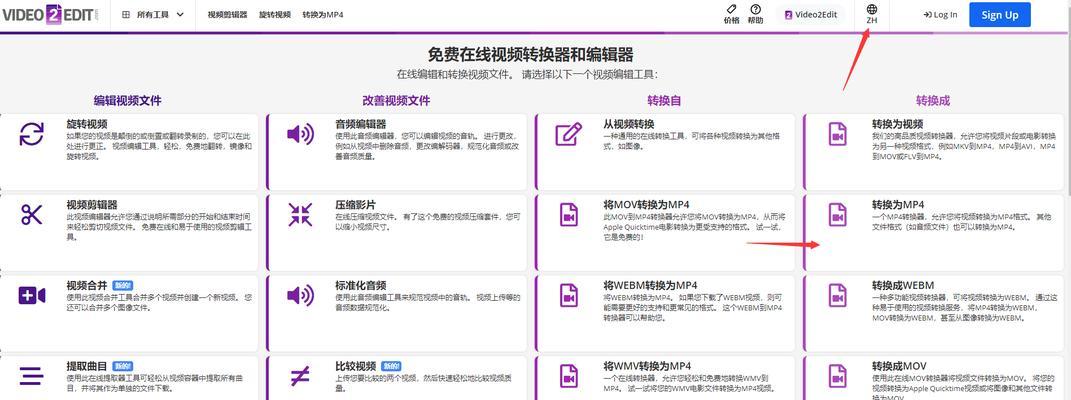
Task: Click the 视频合并 add-video camera icon
Action: pos(31,295)
